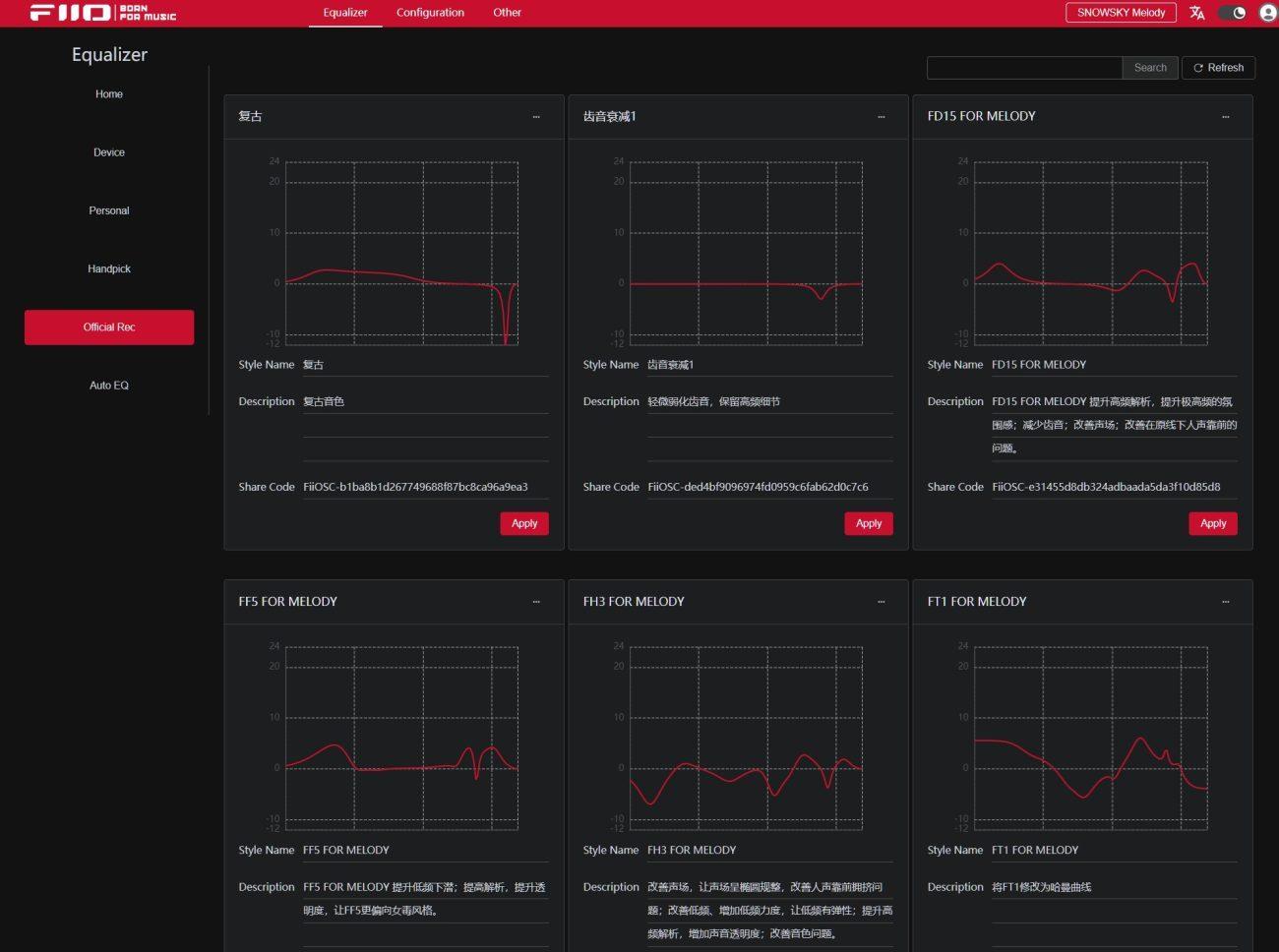1279x952 pixels.
Task: Open the user account profile icon
Action: coord(1267,13)
